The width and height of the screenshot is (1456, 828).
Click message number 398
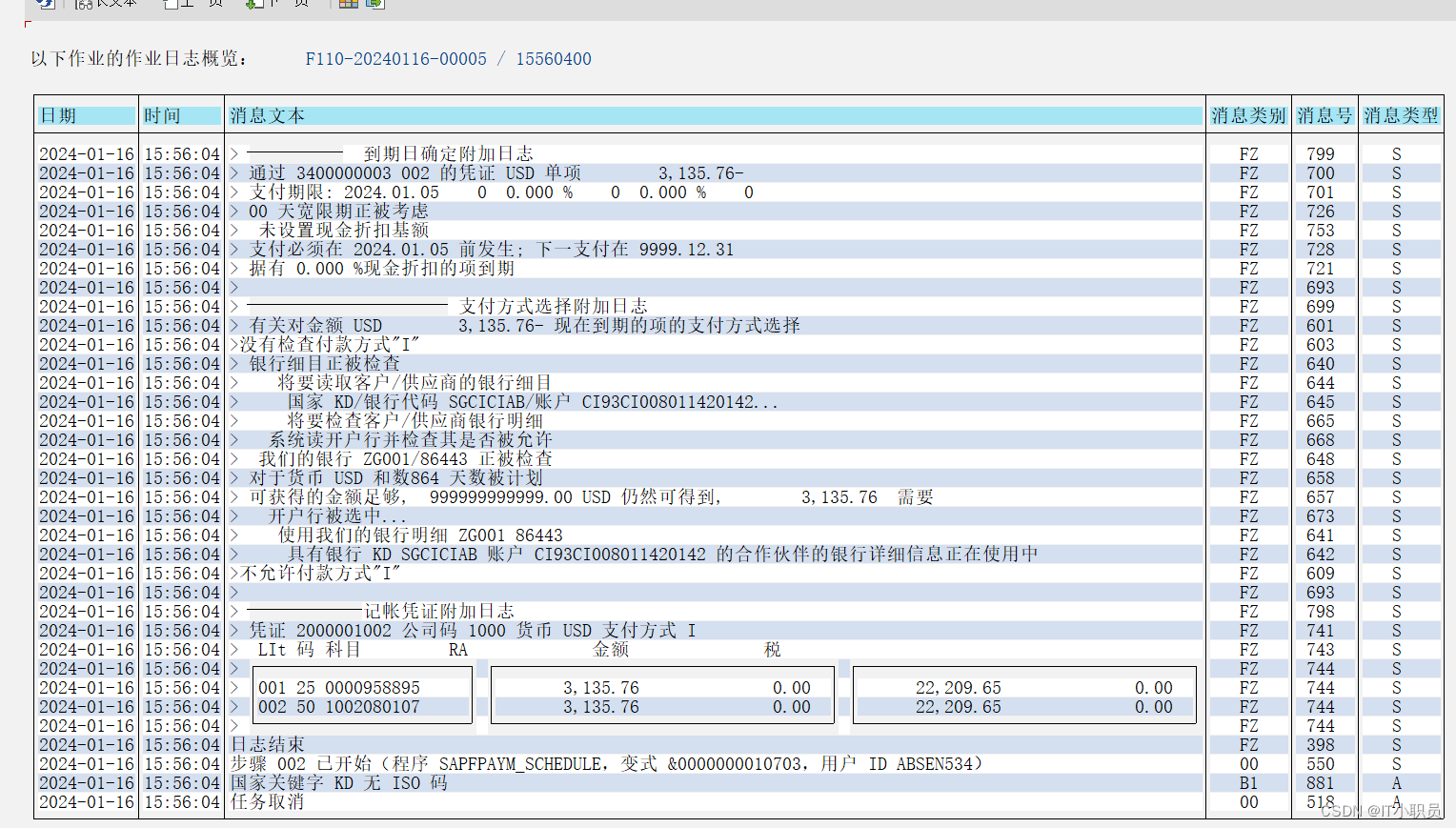(1321, 744)
